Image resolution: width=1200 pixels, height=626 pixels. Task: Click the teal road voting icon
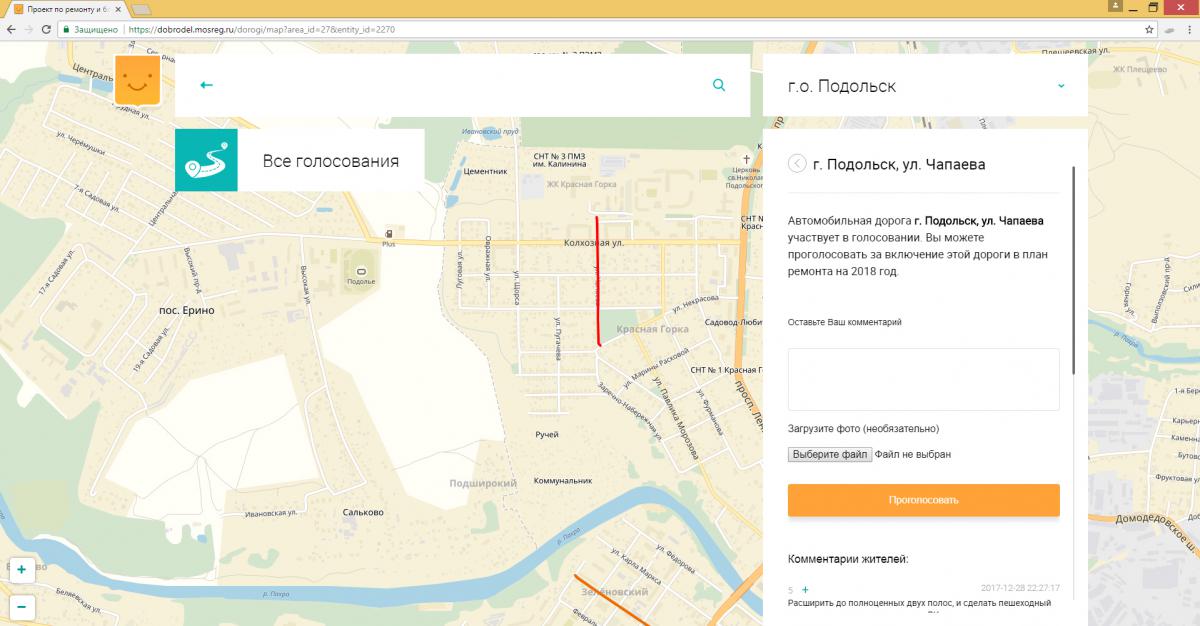coord(206,160)
